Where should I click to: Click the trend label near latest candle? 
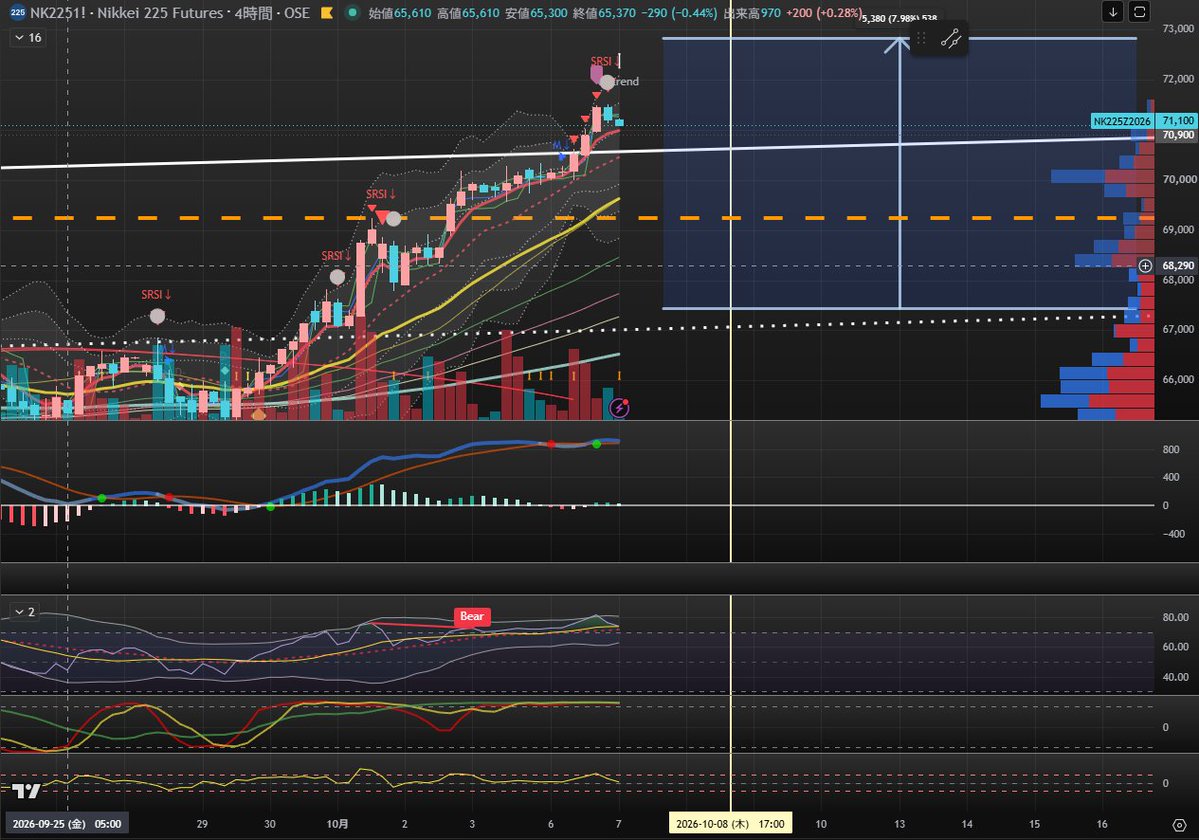(626, 82)
